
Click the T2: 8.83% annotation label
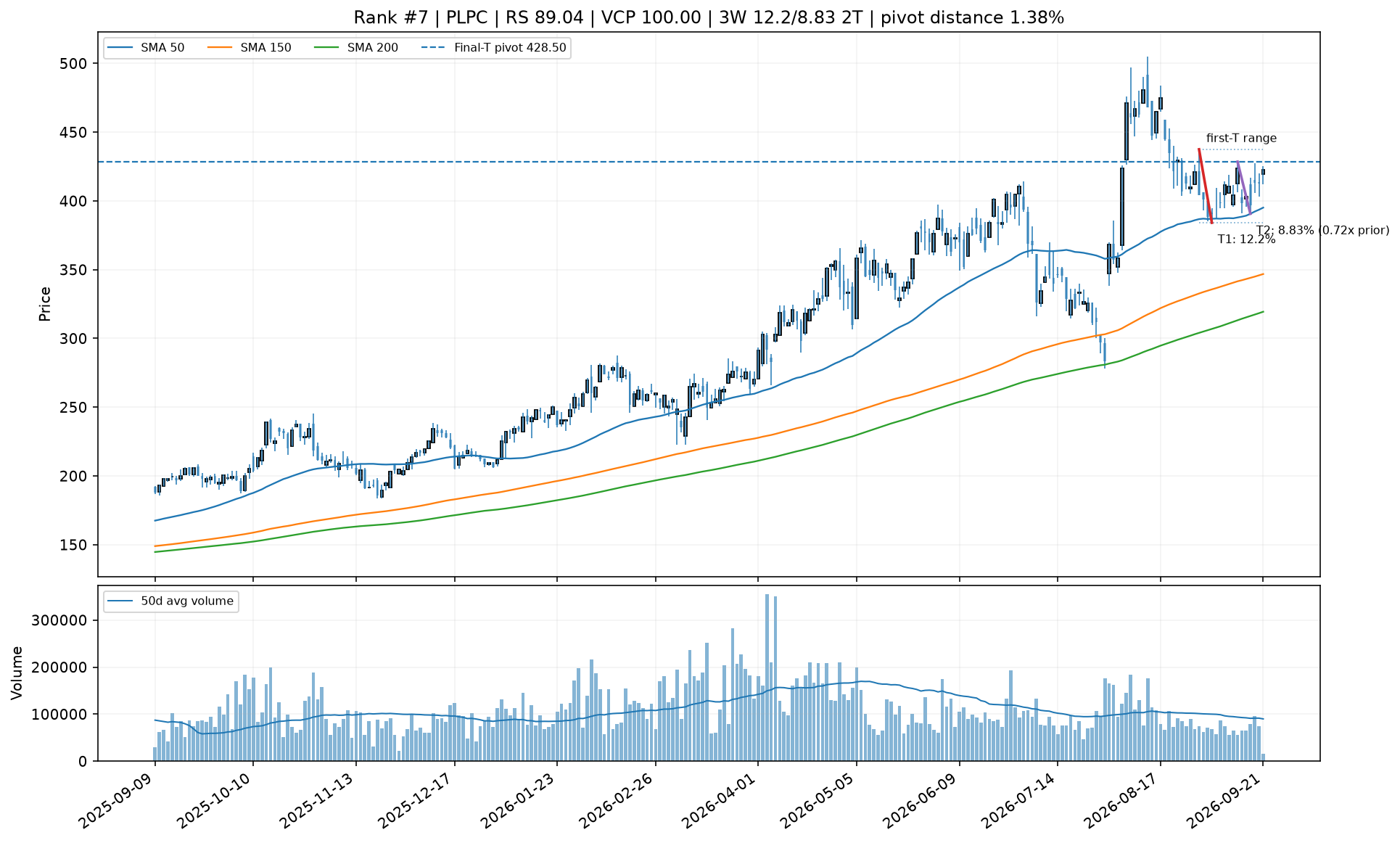click(1322, 230)
